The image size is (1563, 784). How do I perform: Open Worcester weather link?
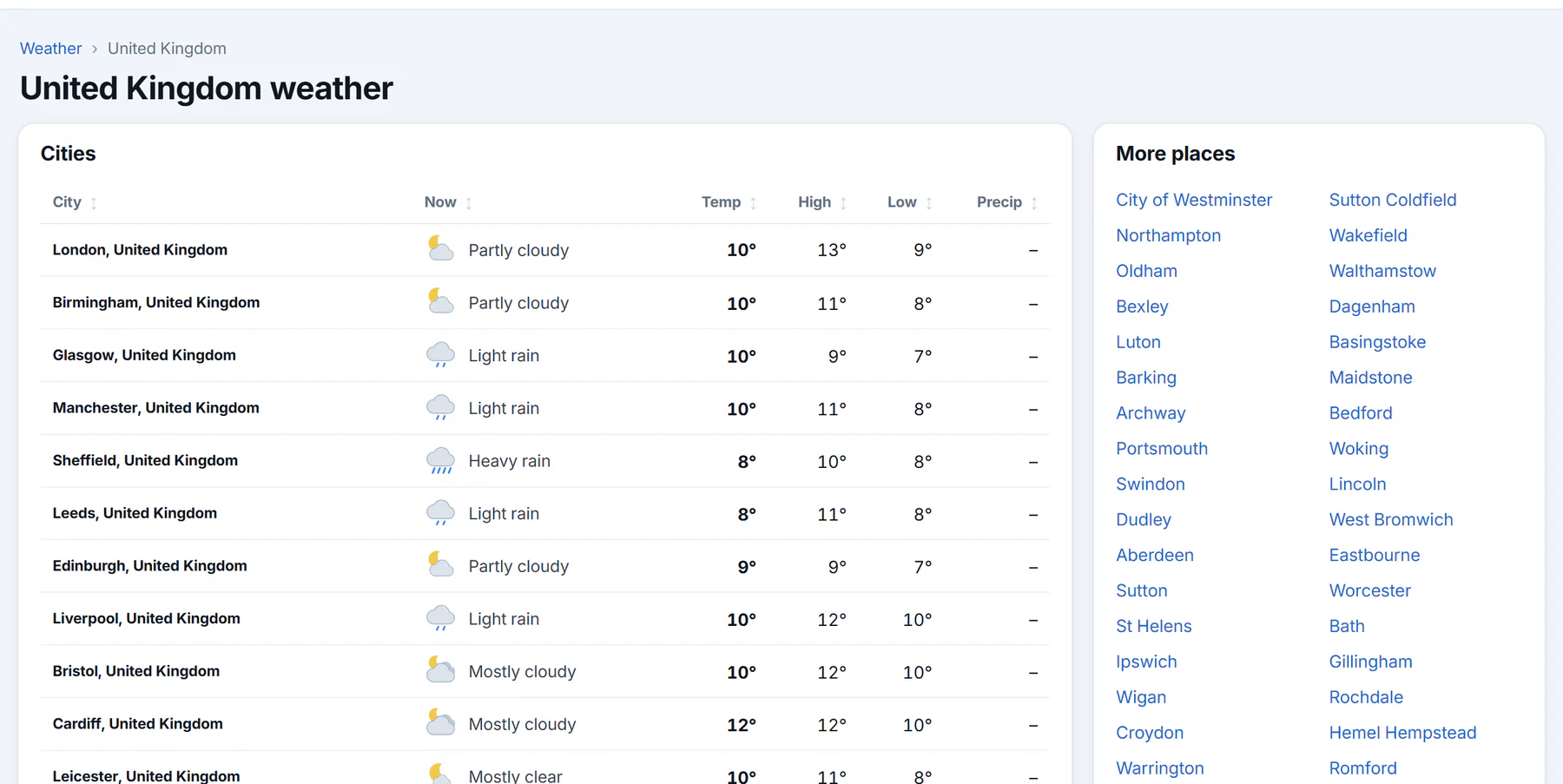pyautogui.click(x=1369, y=590)
